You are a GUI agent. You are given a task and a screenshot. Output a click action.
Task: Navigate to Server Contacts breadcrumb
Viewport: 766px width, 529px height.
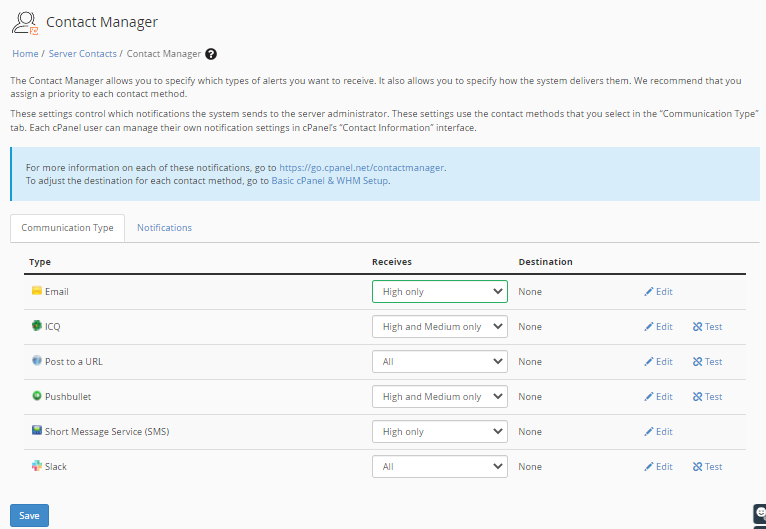[83, 54]
